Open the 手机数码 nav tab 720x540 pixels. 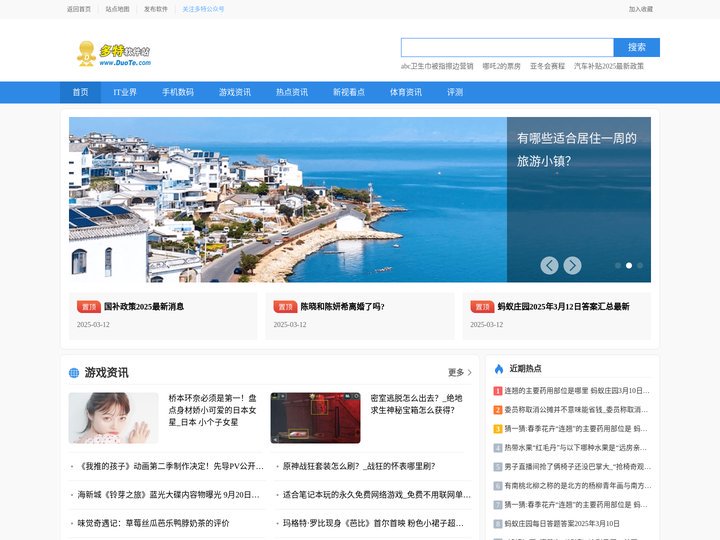coord(178,92)
